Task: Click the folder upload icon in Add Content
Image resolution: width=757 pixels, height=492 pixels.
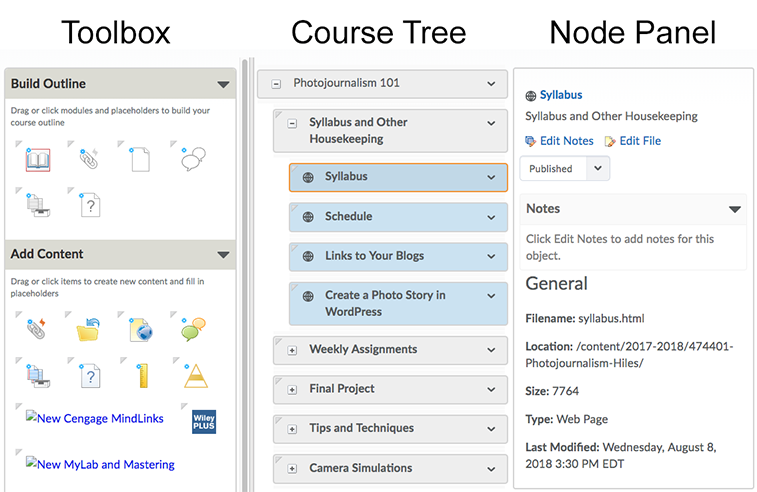Action: 89,329
